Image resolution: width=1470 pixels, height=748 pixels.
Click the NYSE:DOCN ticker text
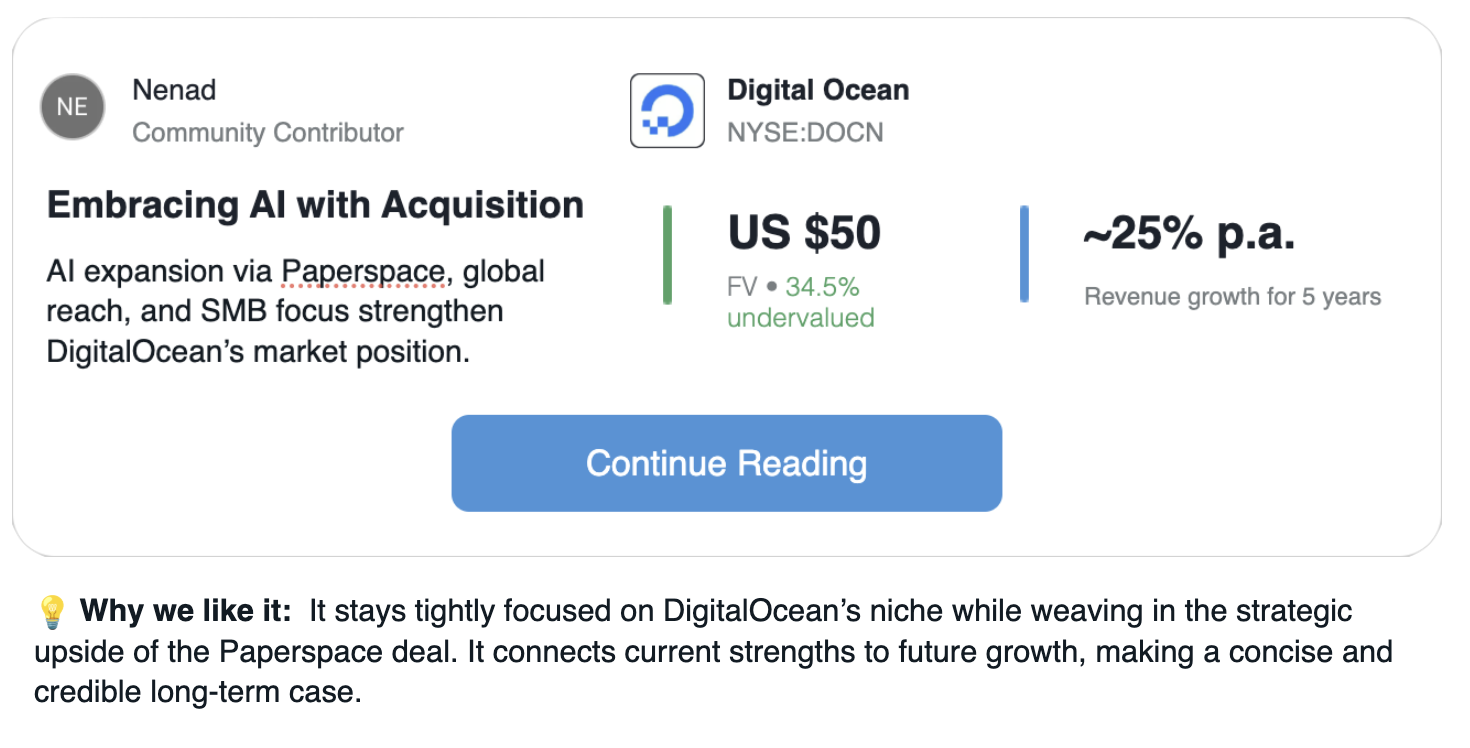[x=805, y=132]
